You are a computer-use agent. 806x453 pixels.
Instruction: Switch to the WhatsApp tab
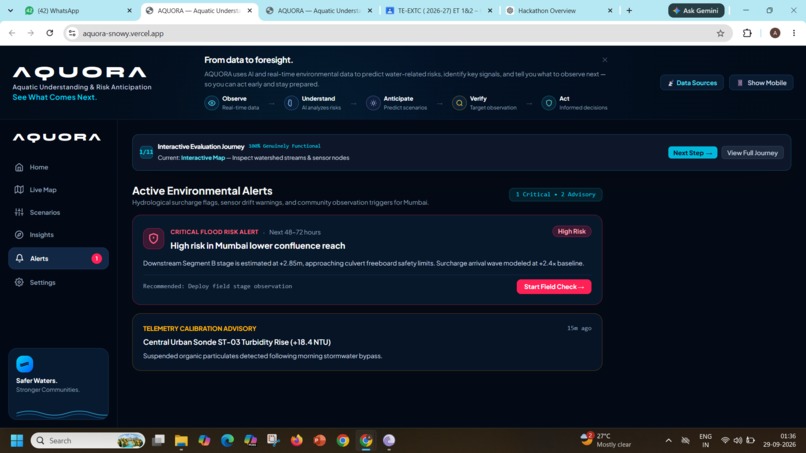coord(77,10)
